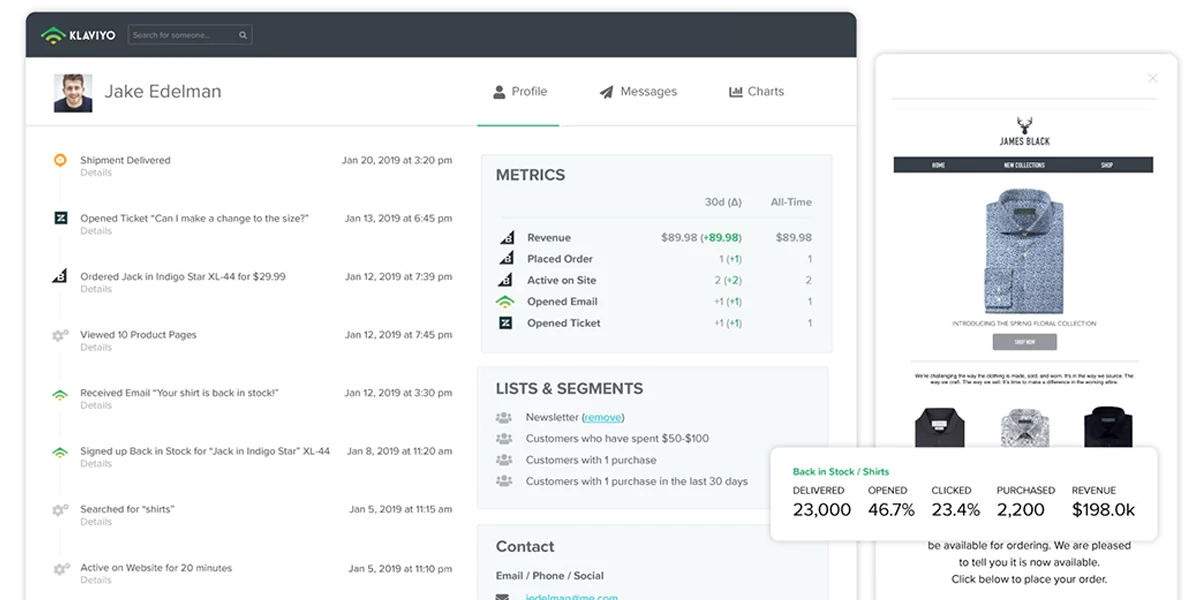Open Details under Viewed 10 Product Pages
This screenshot has height=600, width=1200.
pyautogui.click(x=96, y=348)
